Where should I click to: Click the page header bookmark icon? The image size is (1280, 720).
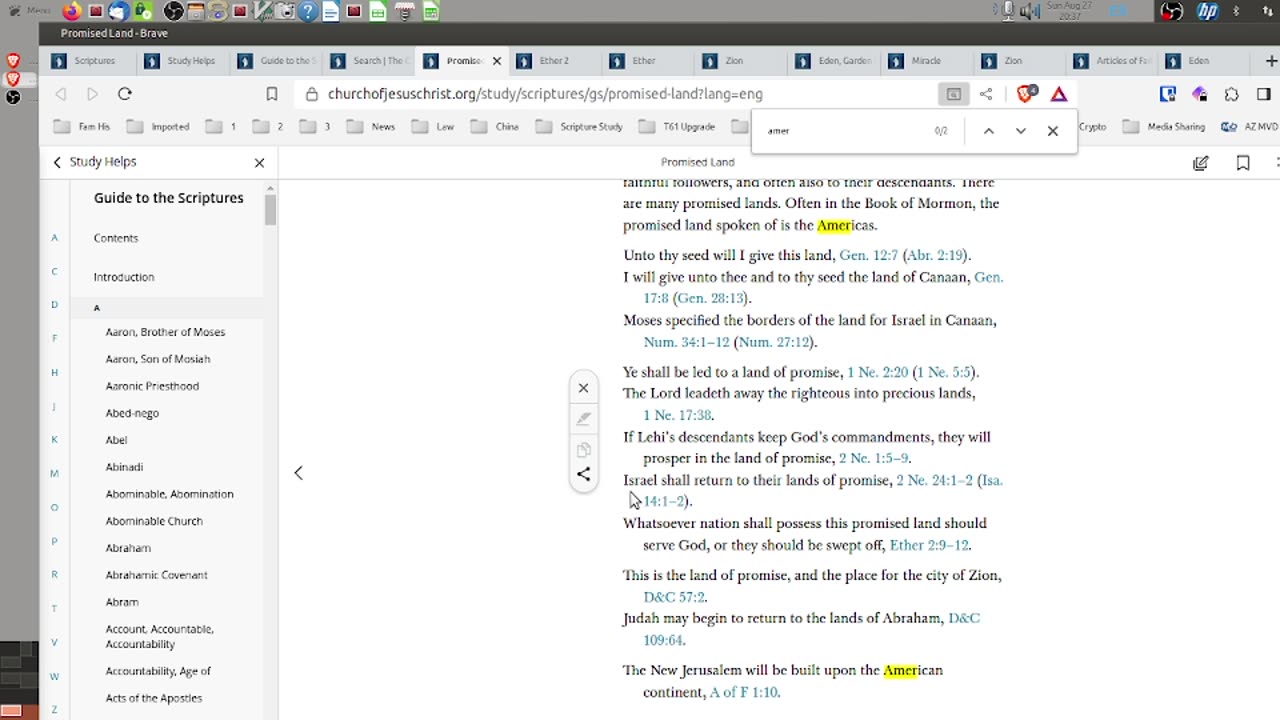pos(1243,163)
